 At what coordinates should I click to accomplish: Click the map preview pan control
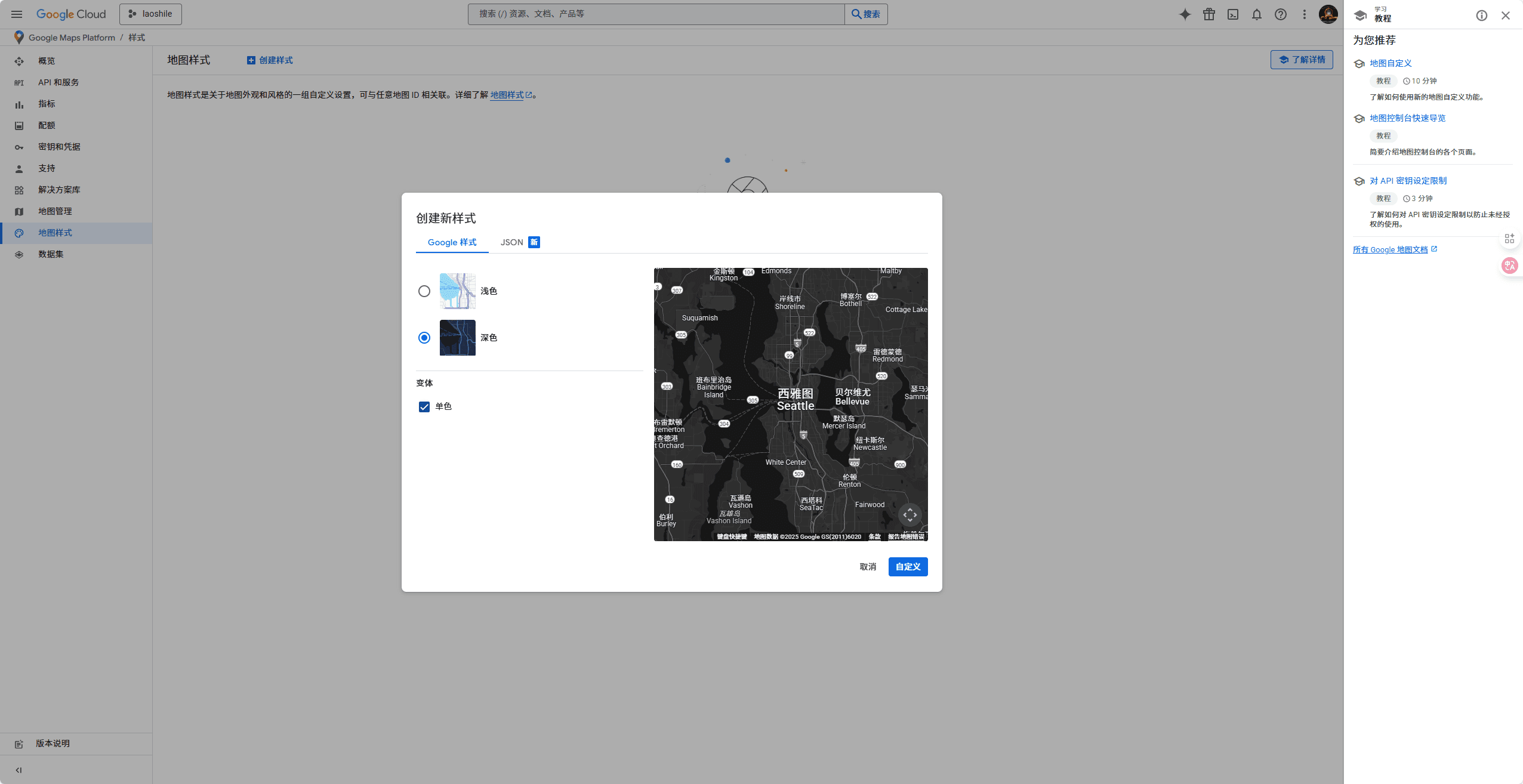coord(910,515)
